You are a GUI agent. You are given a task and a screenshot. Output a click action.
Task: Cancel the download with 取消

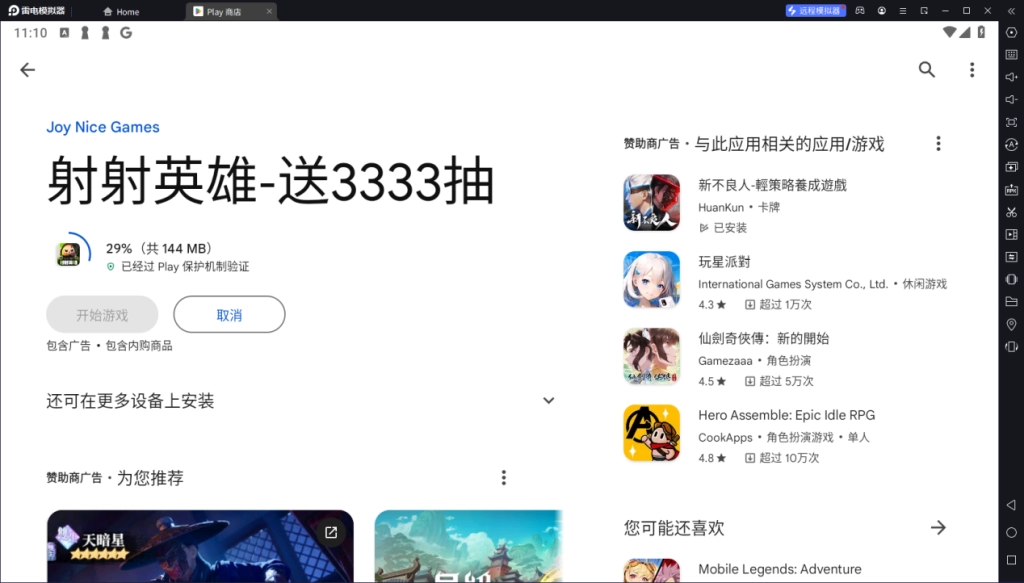[x=229, y=315]
